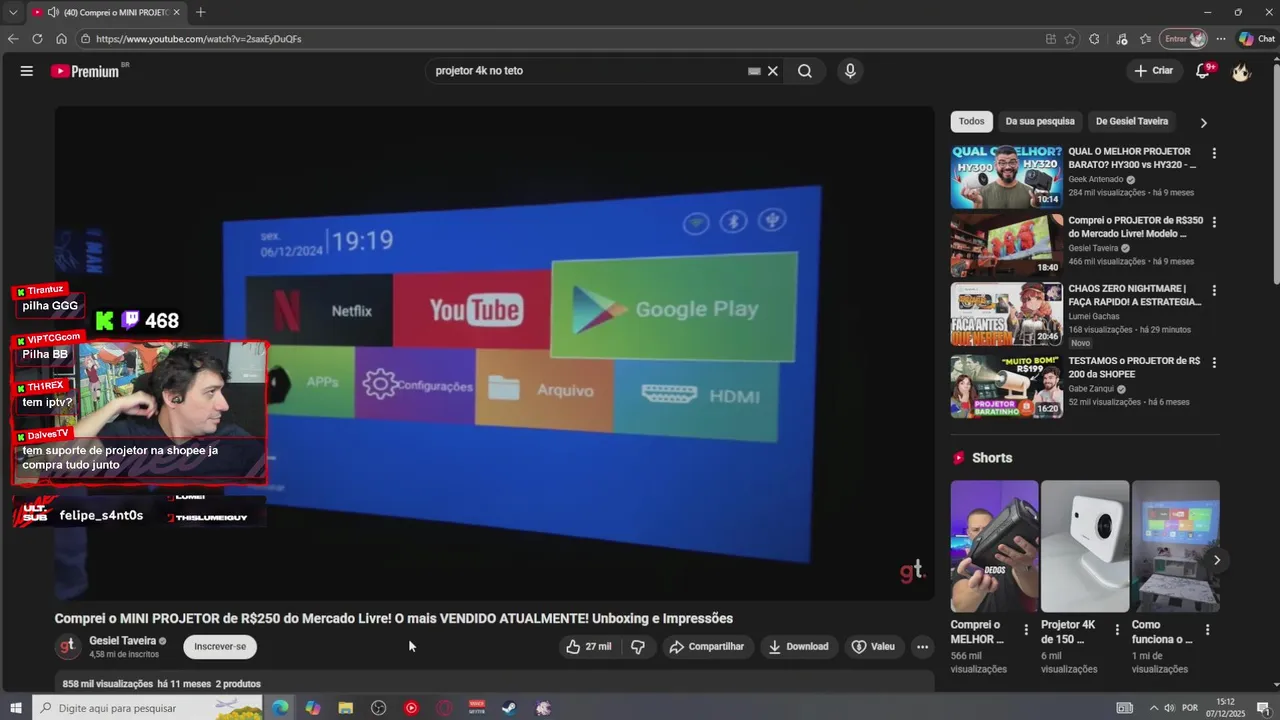Click the Valeu super thanks button
The image size is (1280, 720).
coord(873,647)
